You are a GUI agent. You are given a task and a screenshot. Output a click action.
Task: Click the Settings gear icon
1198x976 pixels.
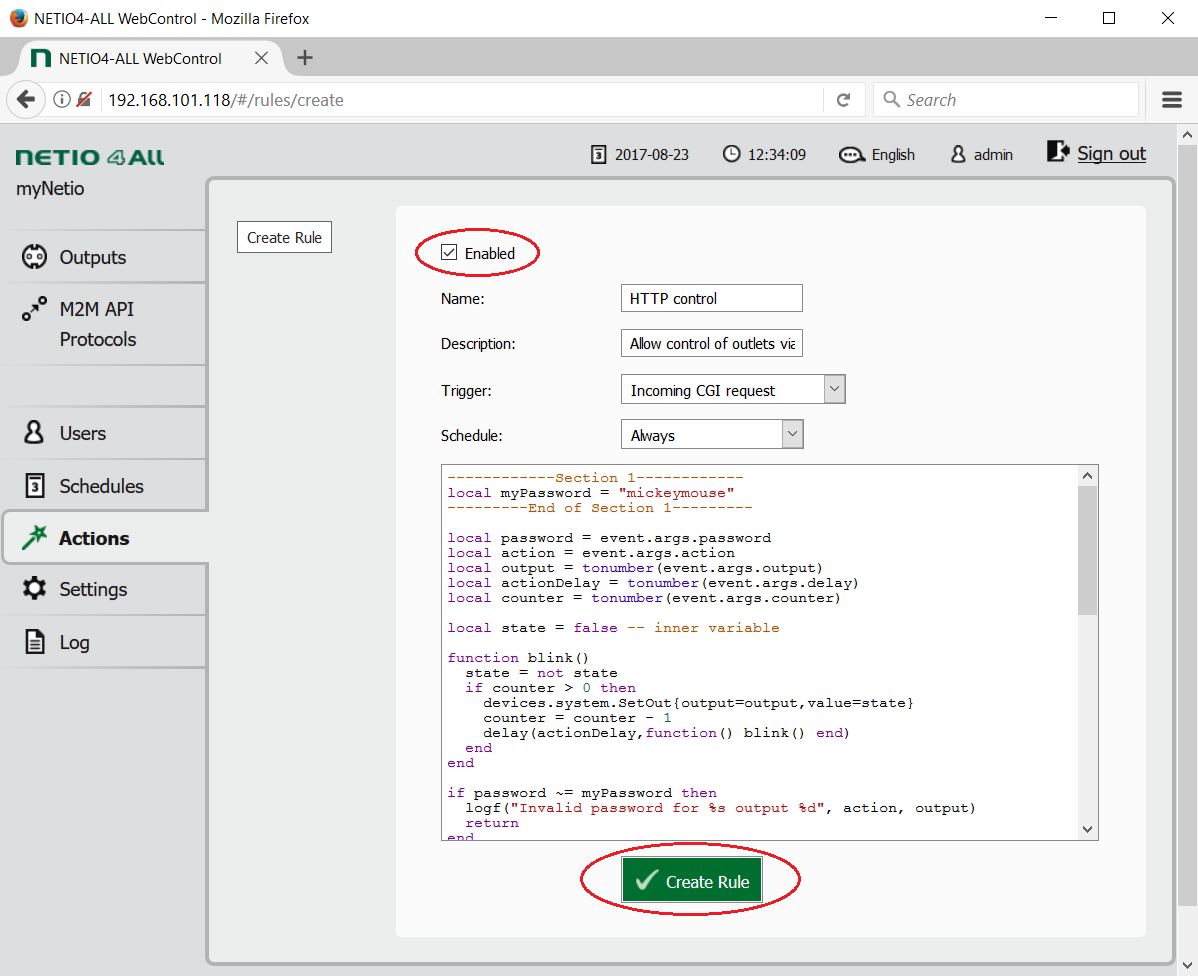pyautogui.click(x=34, y=589)
